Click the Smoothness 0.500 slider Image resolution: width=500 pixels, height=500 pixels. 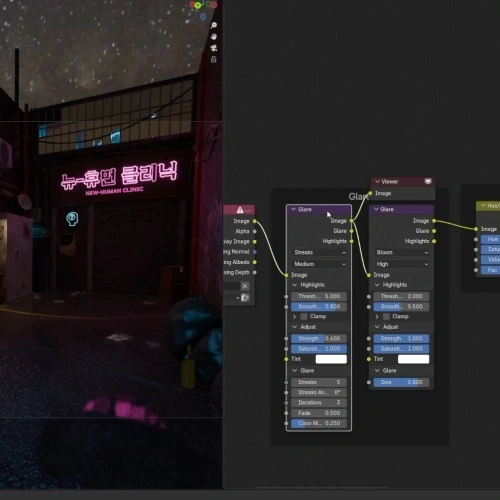coord(401,307)
